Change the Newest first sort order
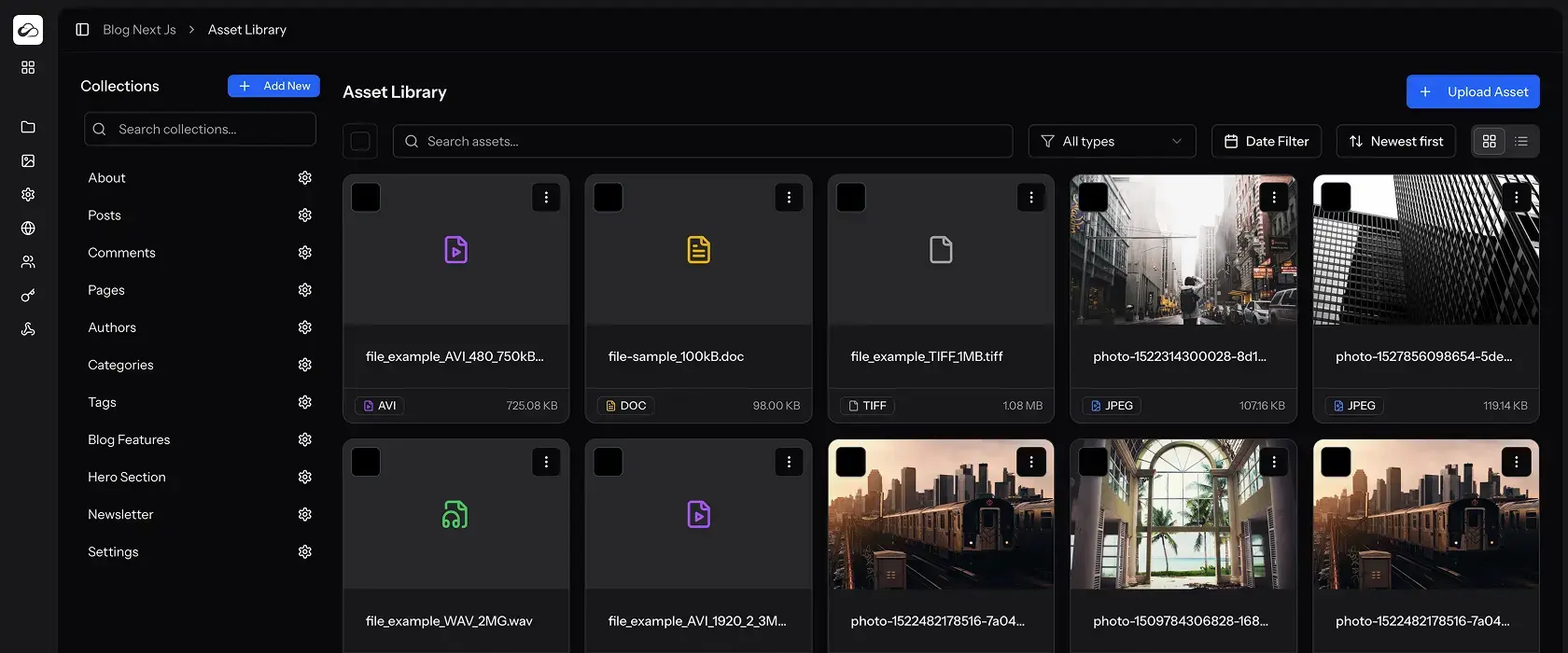The height and width of the screenshot is (653, 1568). point(1396,141)
